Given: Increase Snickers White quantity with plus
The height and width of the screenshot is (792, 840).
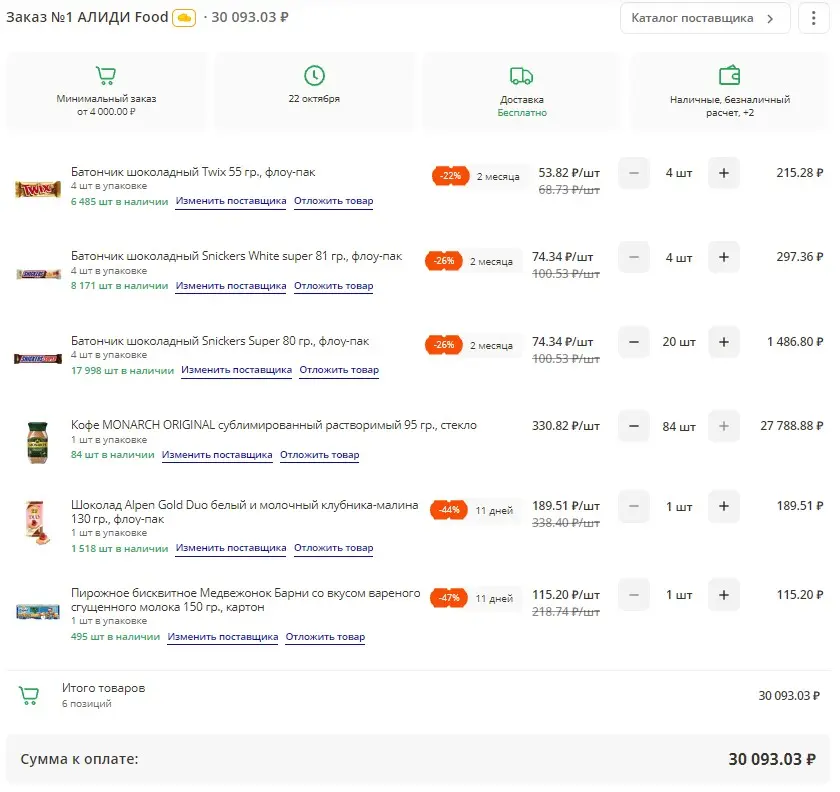Looking at the screenshot, I should pyautogui.click(x=724, y=257).
